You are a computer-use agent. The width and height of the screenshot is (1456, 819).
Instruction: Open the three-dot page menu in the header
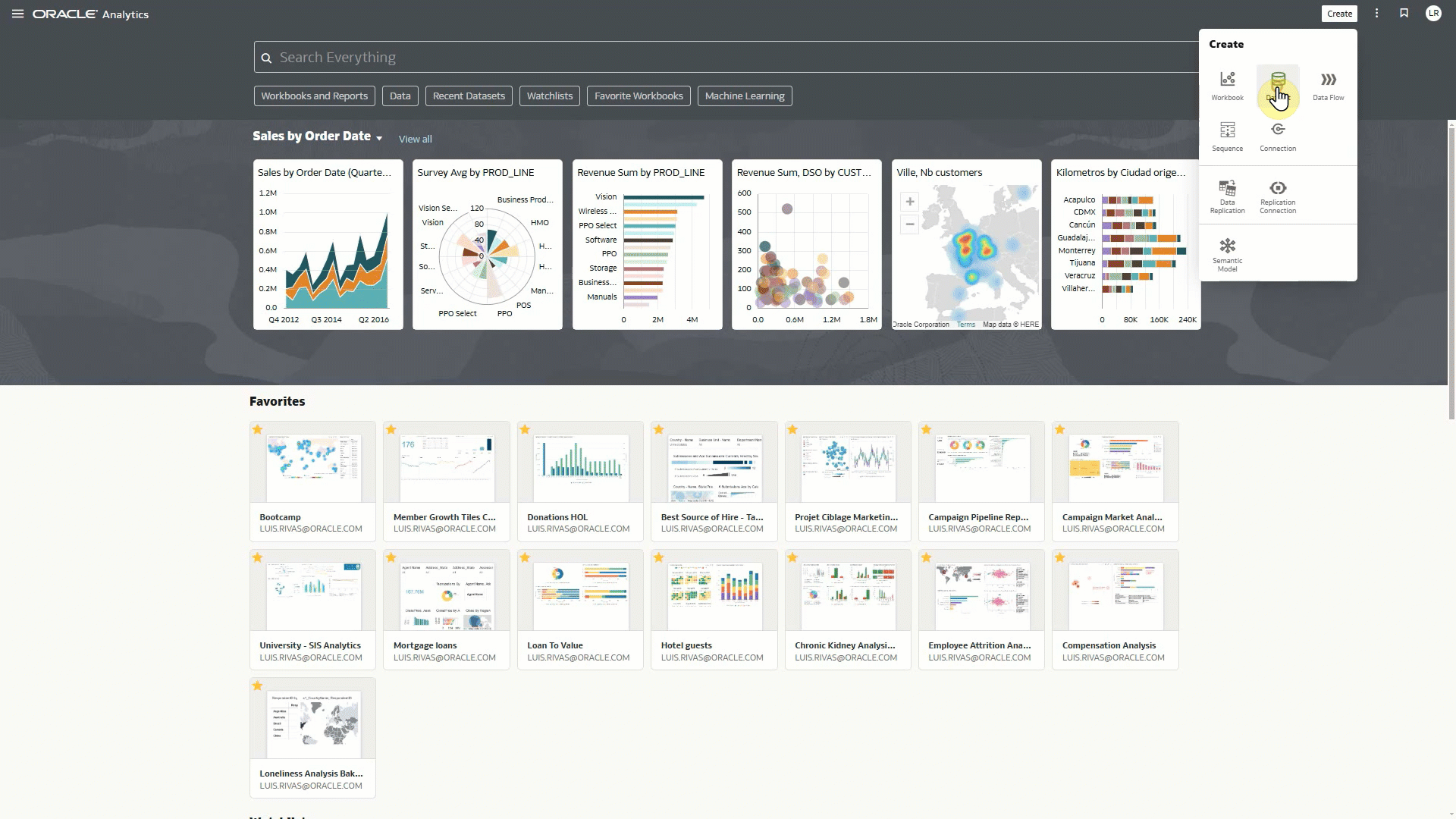click(1376, 14)
